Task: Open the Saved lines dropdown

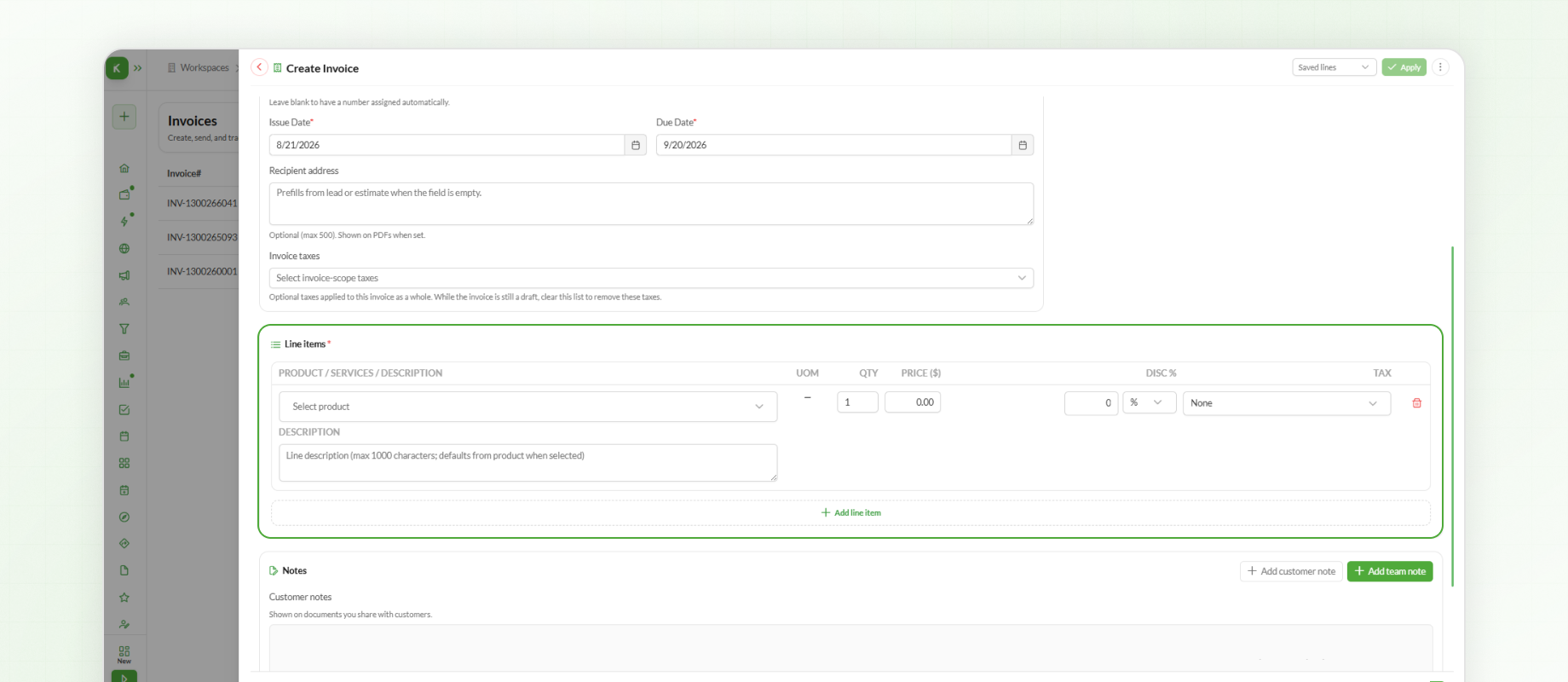Action: point(1334,67)
